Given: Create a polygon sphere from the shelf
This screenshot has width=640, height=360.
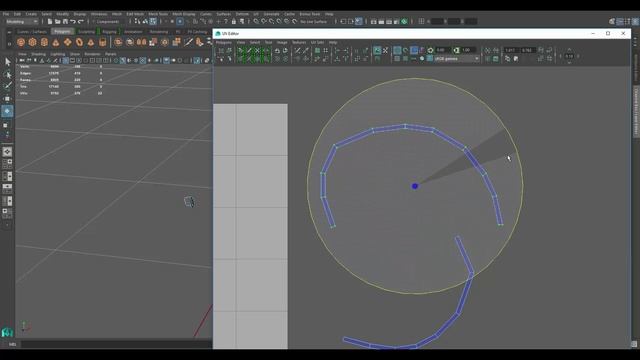Looking at the screenshot, I should pos(21,42).
